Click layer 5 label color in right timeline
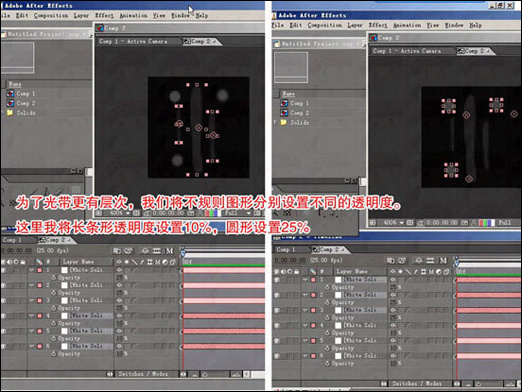The width and height of the screenshot is (522, 392). [313, 341]
